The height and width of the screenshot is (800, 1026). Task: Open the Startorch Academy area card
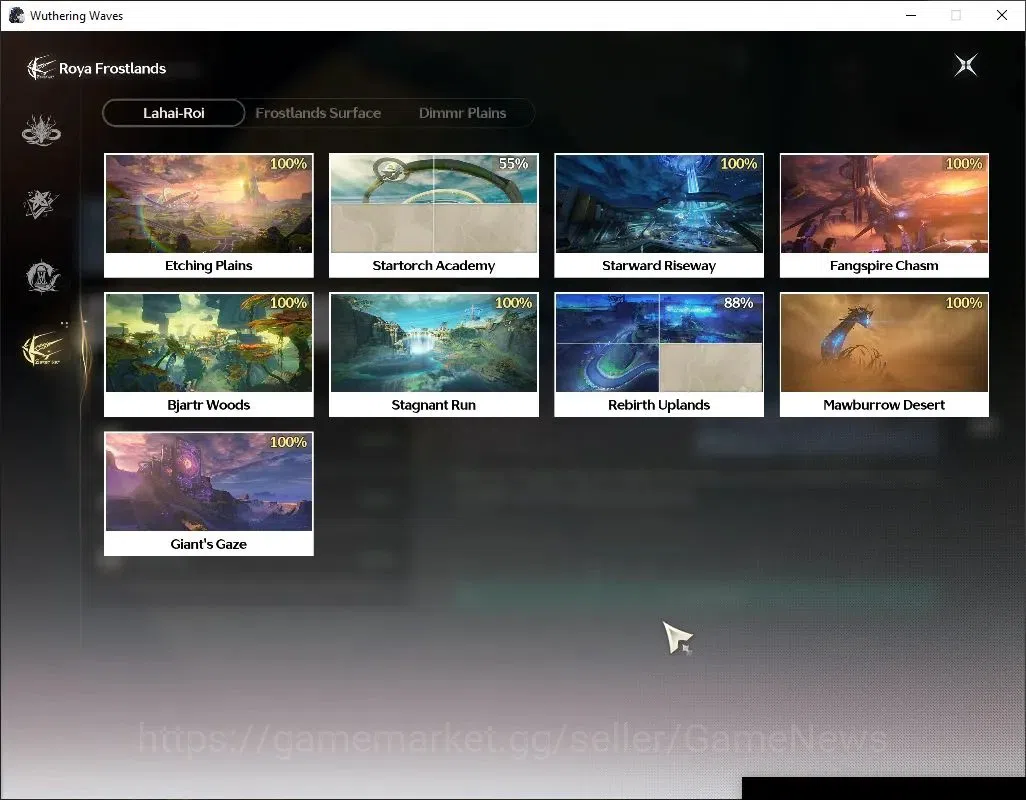434,216
